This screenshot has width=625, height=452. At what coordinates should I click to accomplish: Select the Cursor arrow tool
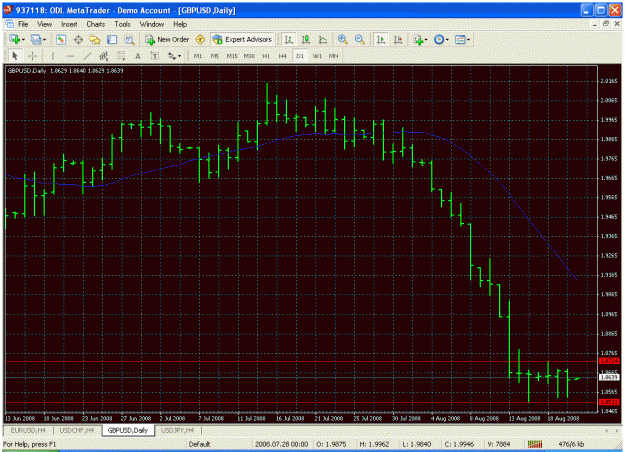point(15,56)
